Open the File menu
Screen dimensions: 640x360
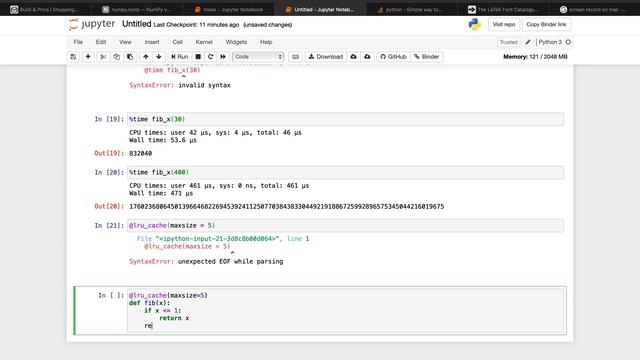78,42
